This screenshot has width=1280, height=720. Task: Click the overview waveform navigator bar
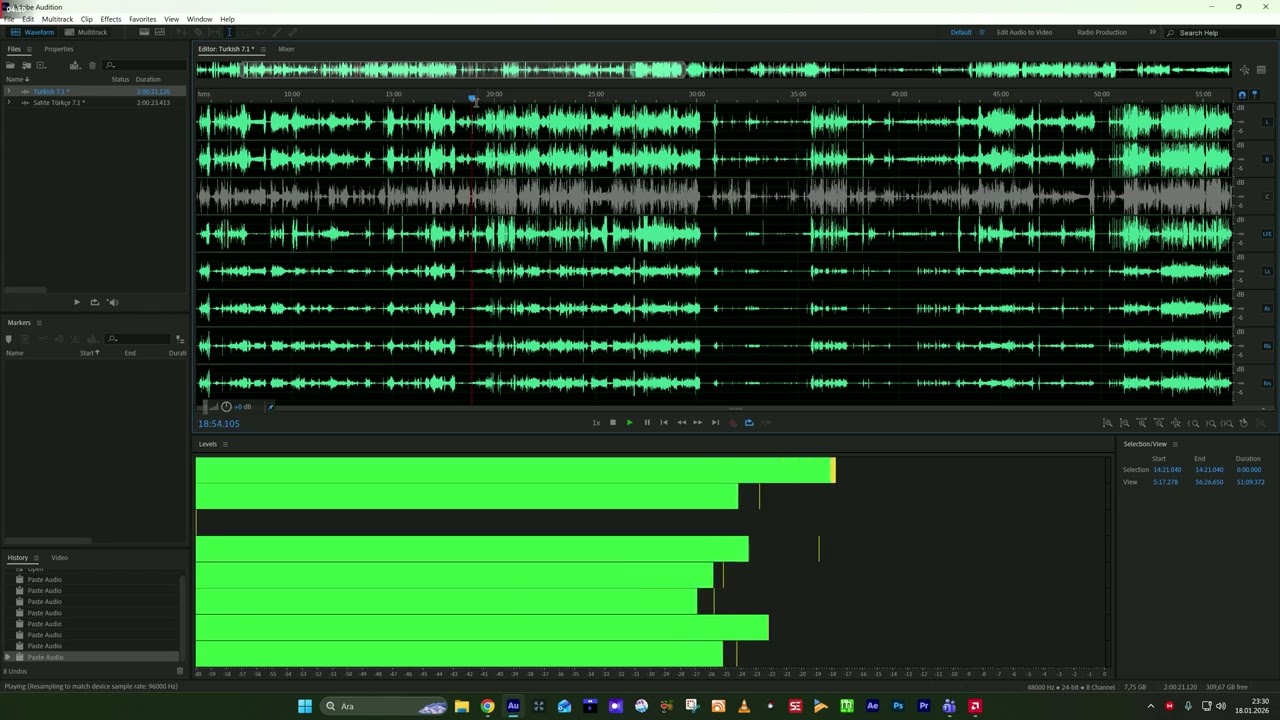713,70
